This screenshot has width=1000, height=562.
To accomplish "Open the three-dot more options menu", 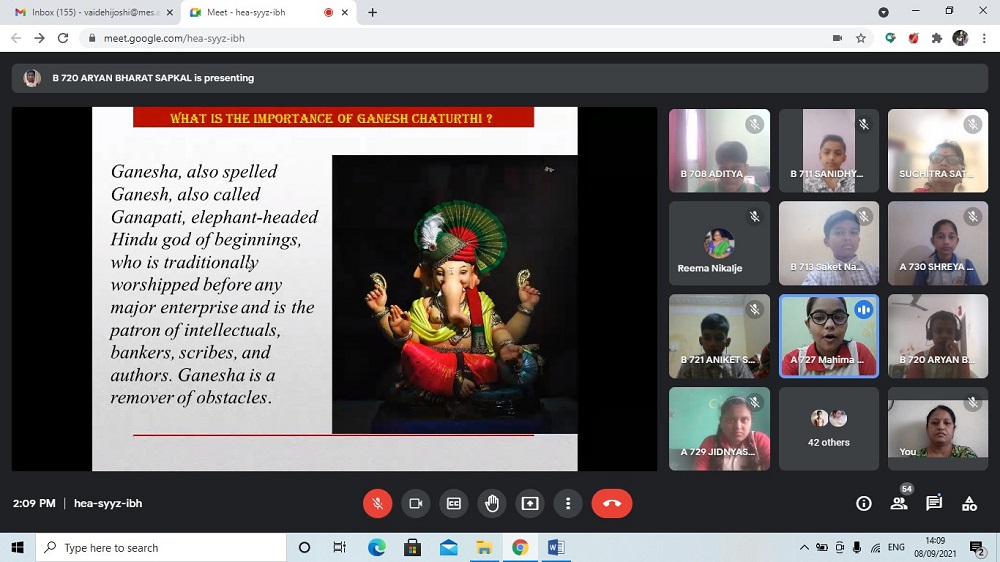I will (x=567, y=503).
